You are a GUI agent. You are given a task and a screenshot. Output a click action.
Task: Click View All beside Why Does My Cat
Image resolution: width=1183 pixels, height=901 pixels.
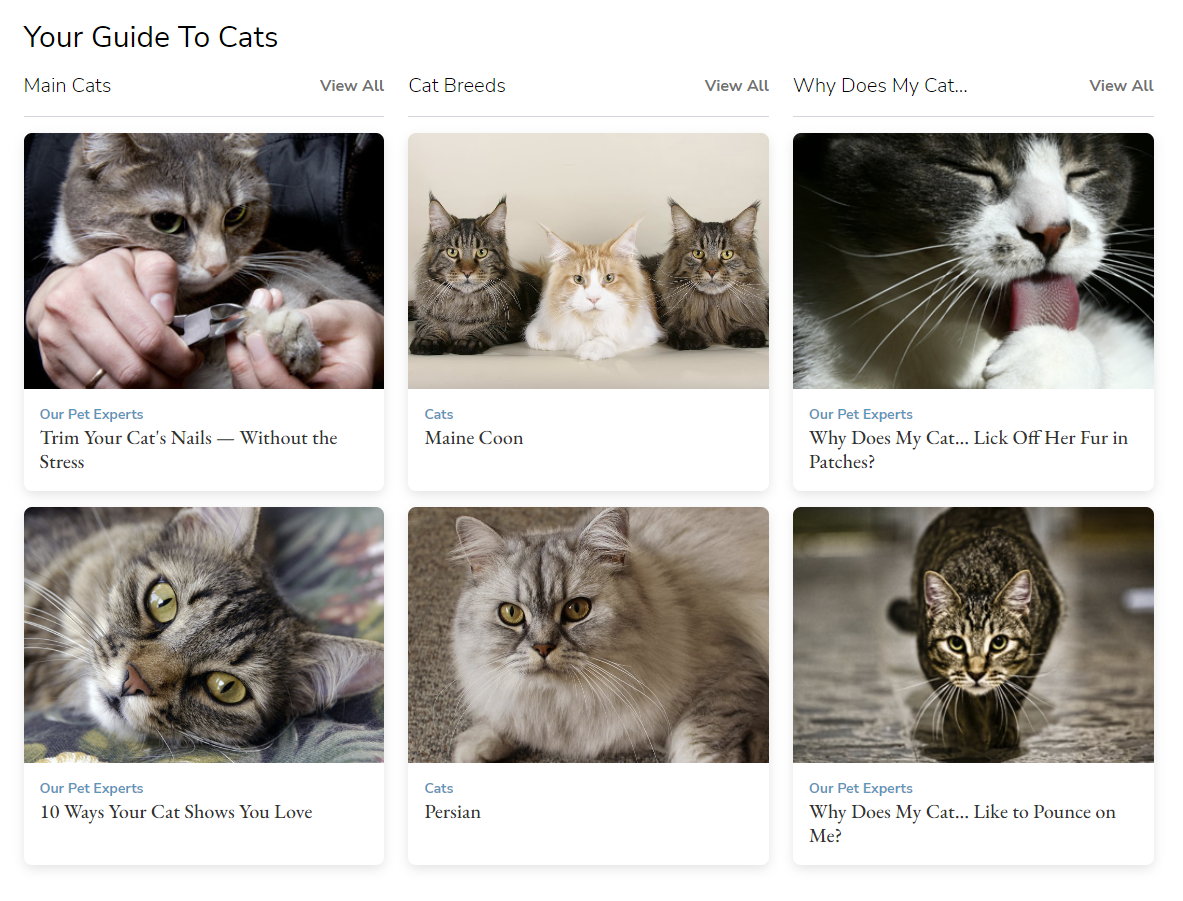point(1121,86)
